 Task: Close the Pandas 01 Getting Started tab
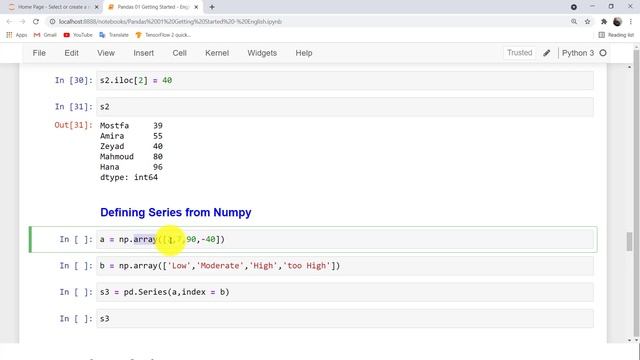pyautogui.click(x=196, y=7)
